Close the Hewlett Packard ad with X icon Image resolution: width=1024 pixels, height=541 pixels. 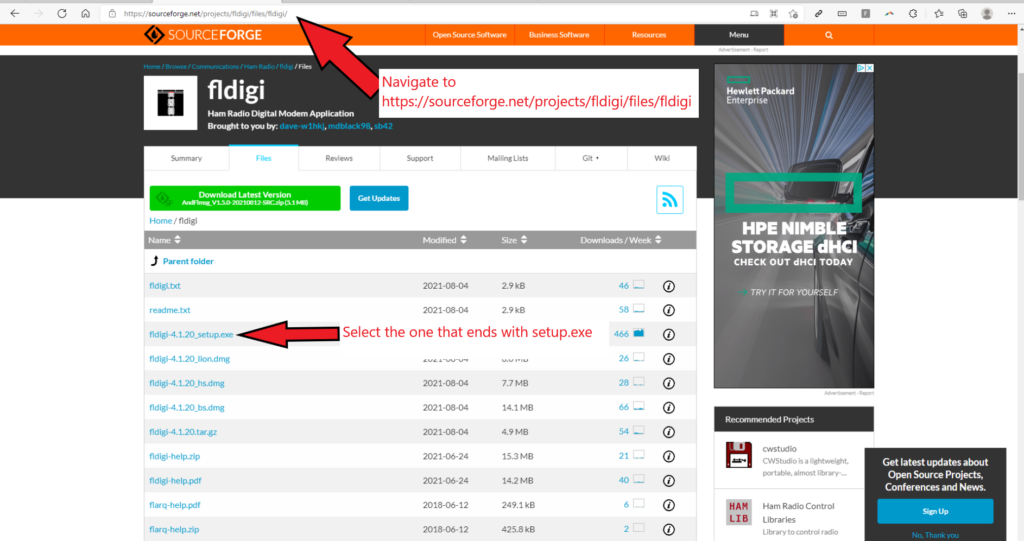(x=869, y=68)
